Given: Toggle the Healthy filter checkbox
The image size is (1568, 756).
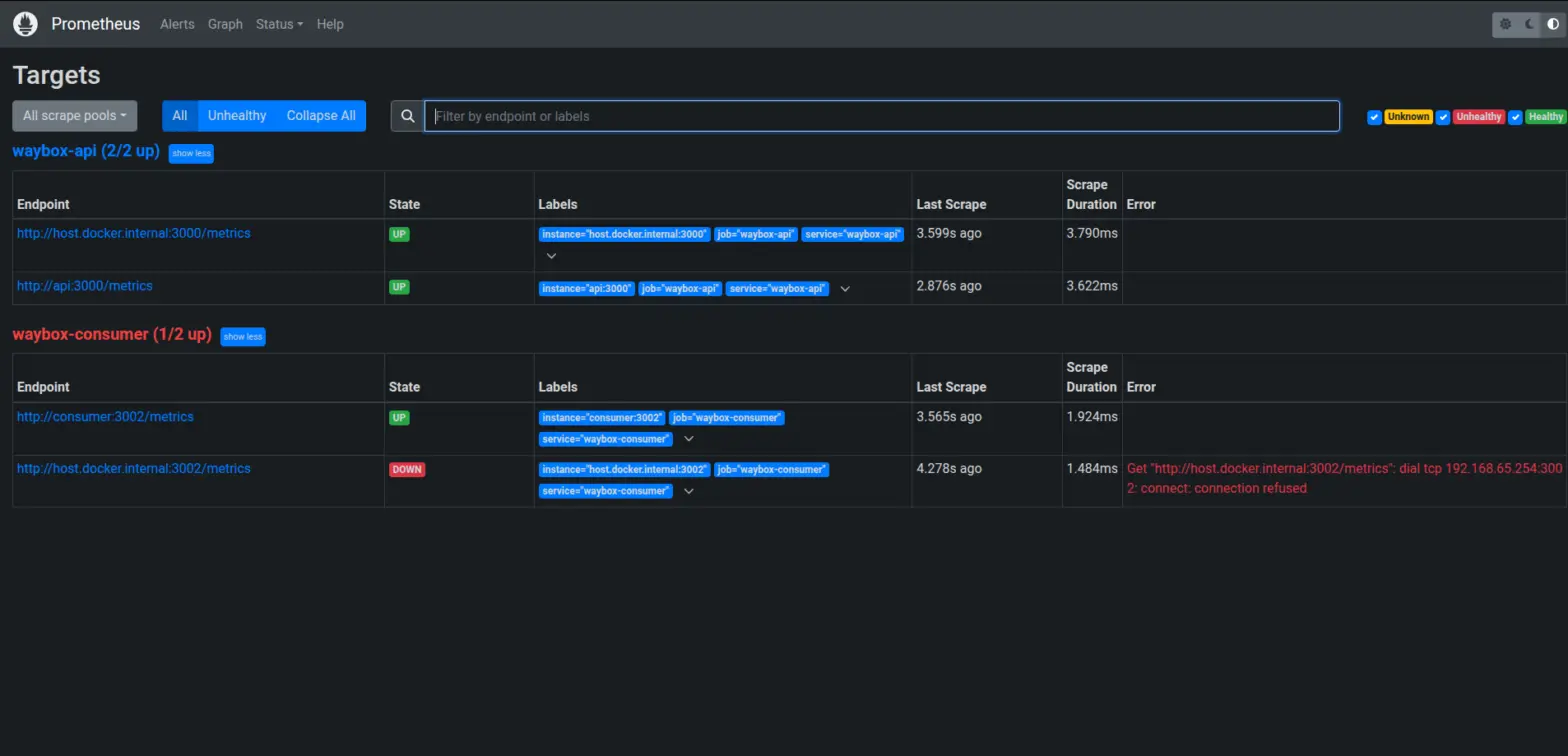Looking at the screenshot, I should coord(1516,117).
